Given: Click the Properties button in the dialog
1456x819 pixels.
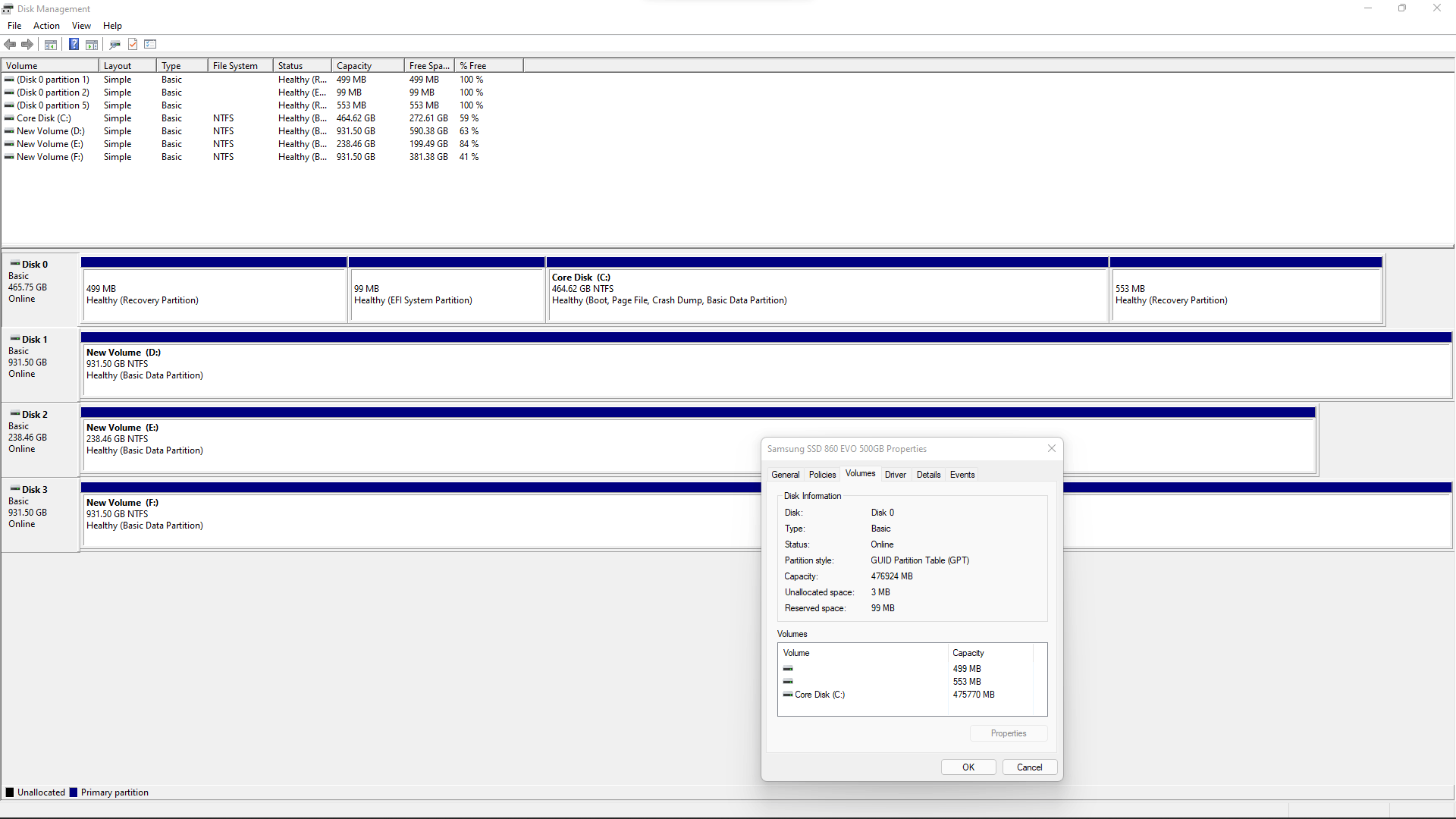Looking at the screenshot, I should 1009,733.
